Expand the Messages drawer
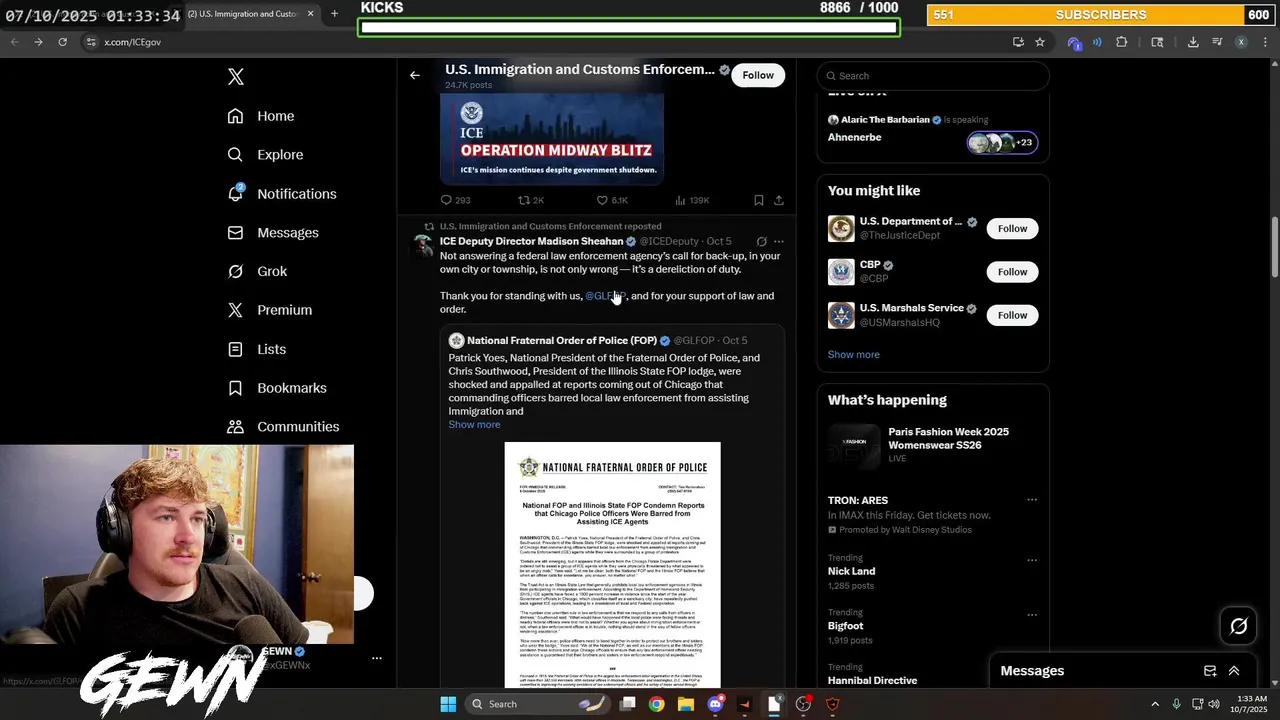Viewport: 1280px width, 720px height. click(1234, 671)
